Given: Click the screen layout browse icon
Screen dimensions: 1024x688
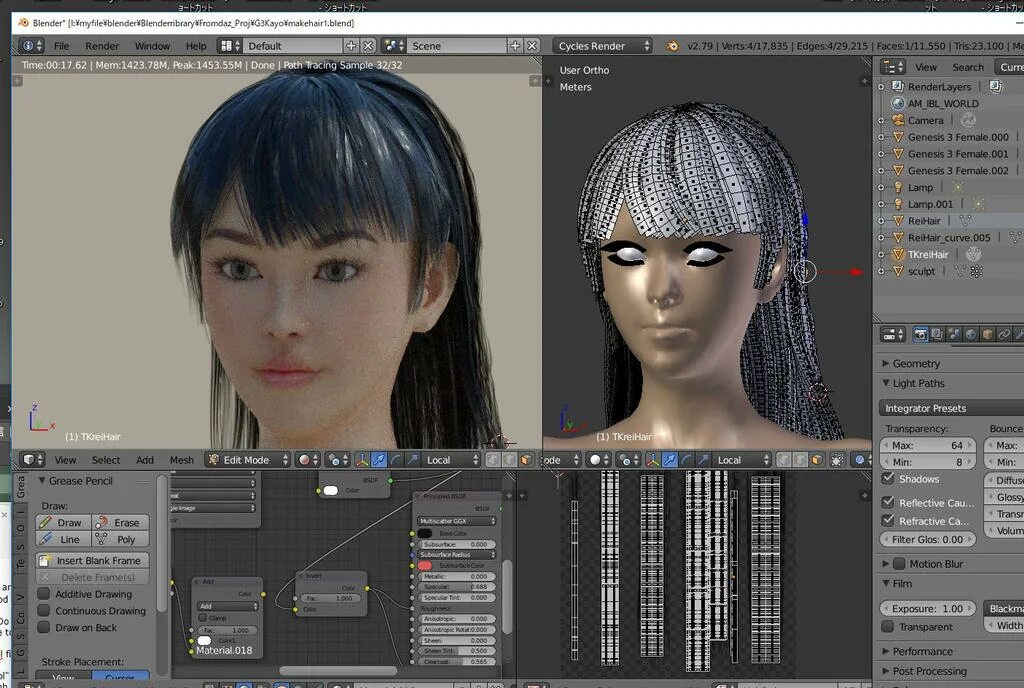Looking at the screenshot, I should click(x=230, y=46).
